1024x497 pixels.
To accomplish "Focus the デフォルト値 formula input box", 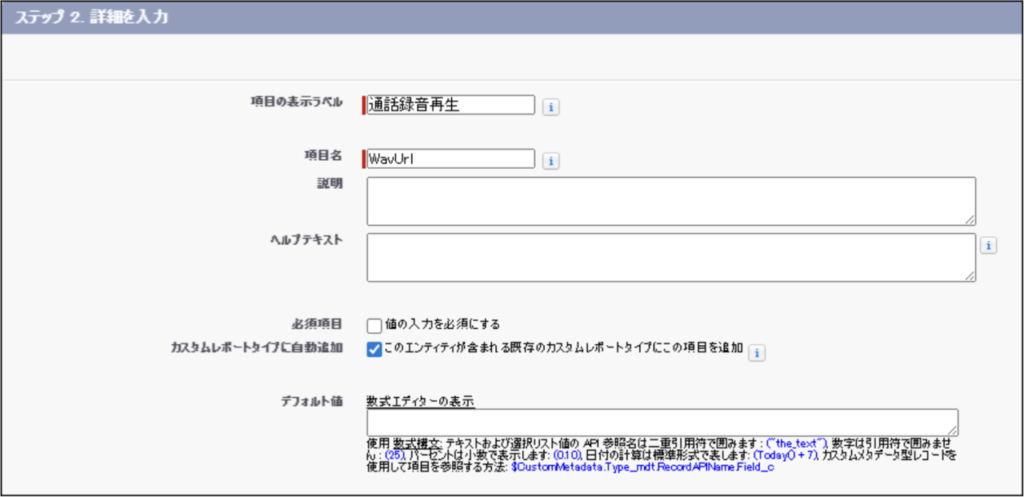I will point(660,422).
